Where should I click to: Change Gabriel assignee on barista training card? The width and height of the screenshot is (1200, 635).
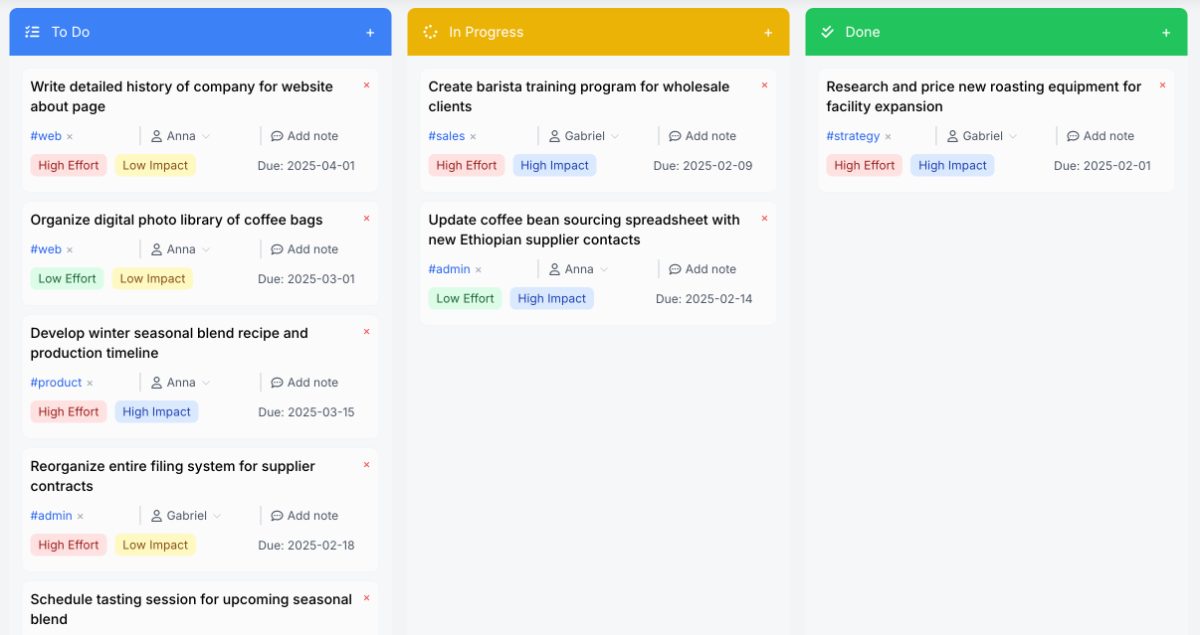[584, 136]
